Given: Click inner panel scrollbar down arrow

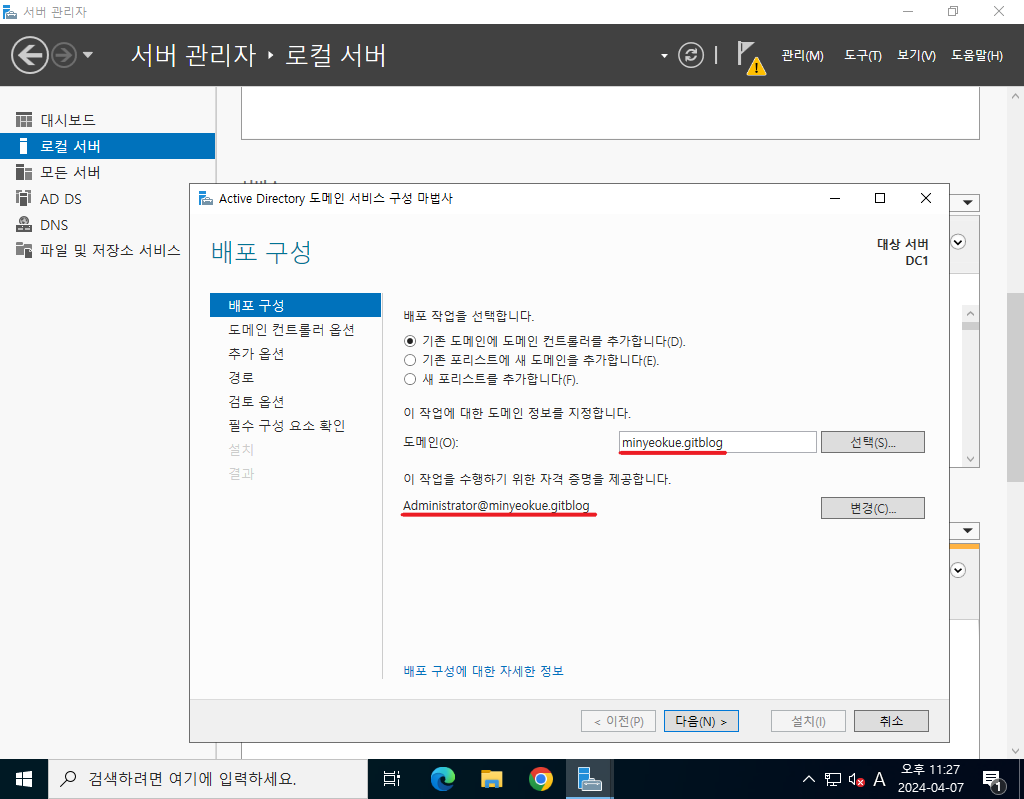Looking at the screenshot, I should pyautogui.click(x=970, y=459).
